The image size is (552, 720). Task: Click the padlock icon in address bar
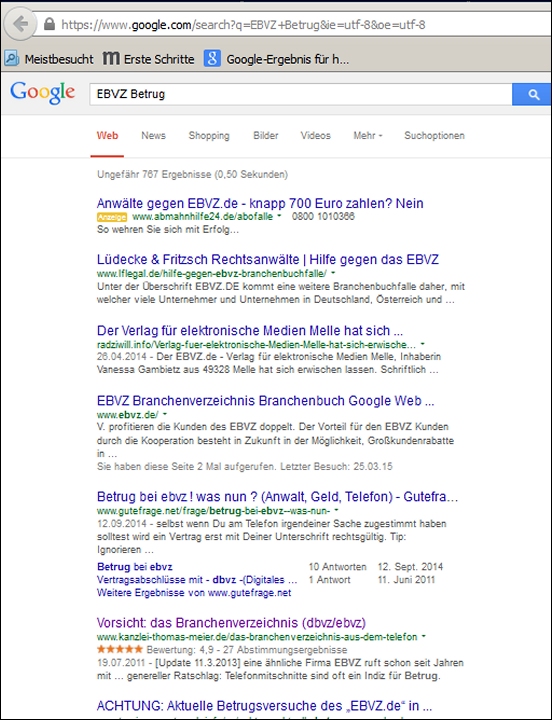pyautogui.click(x=50, y=24)
